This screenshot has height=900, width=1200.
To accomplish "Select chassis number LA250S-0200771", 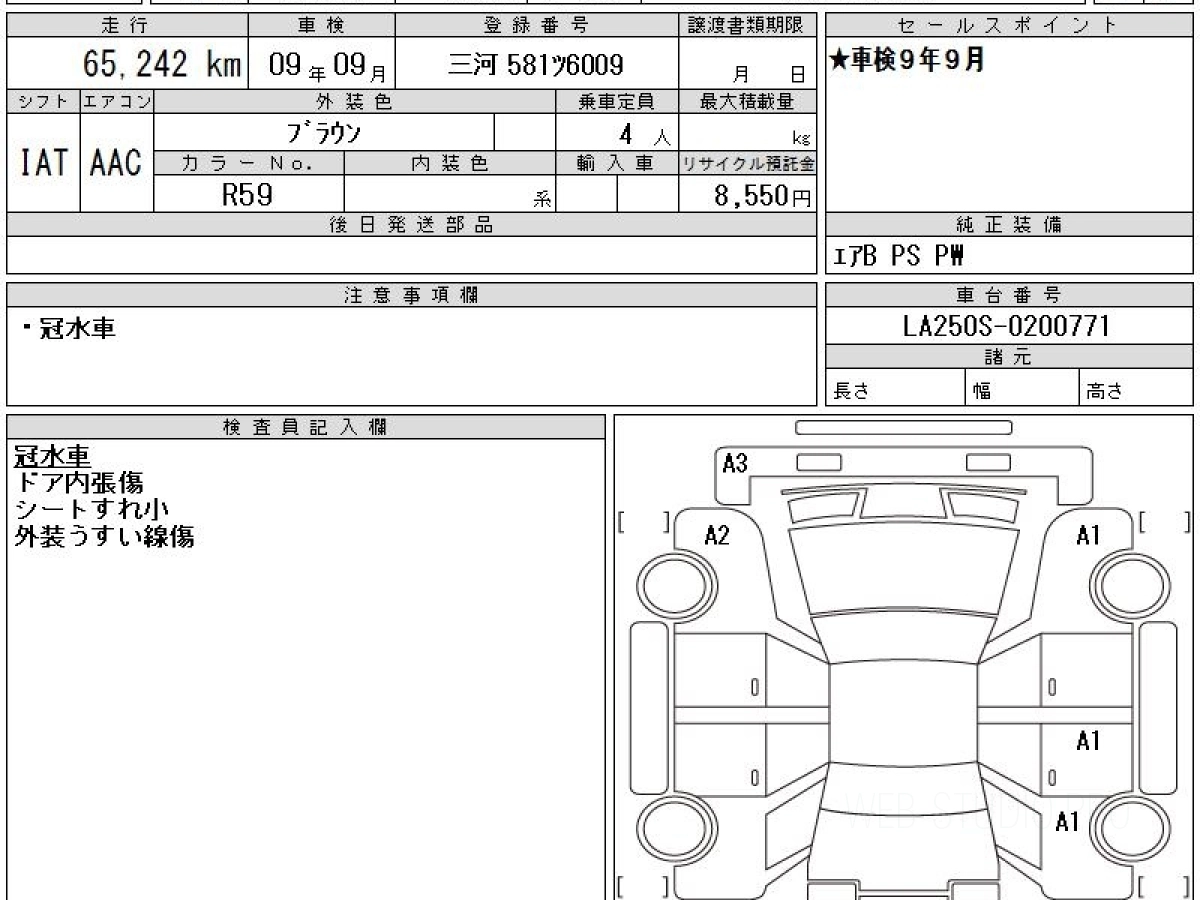I will [1006, 326].
